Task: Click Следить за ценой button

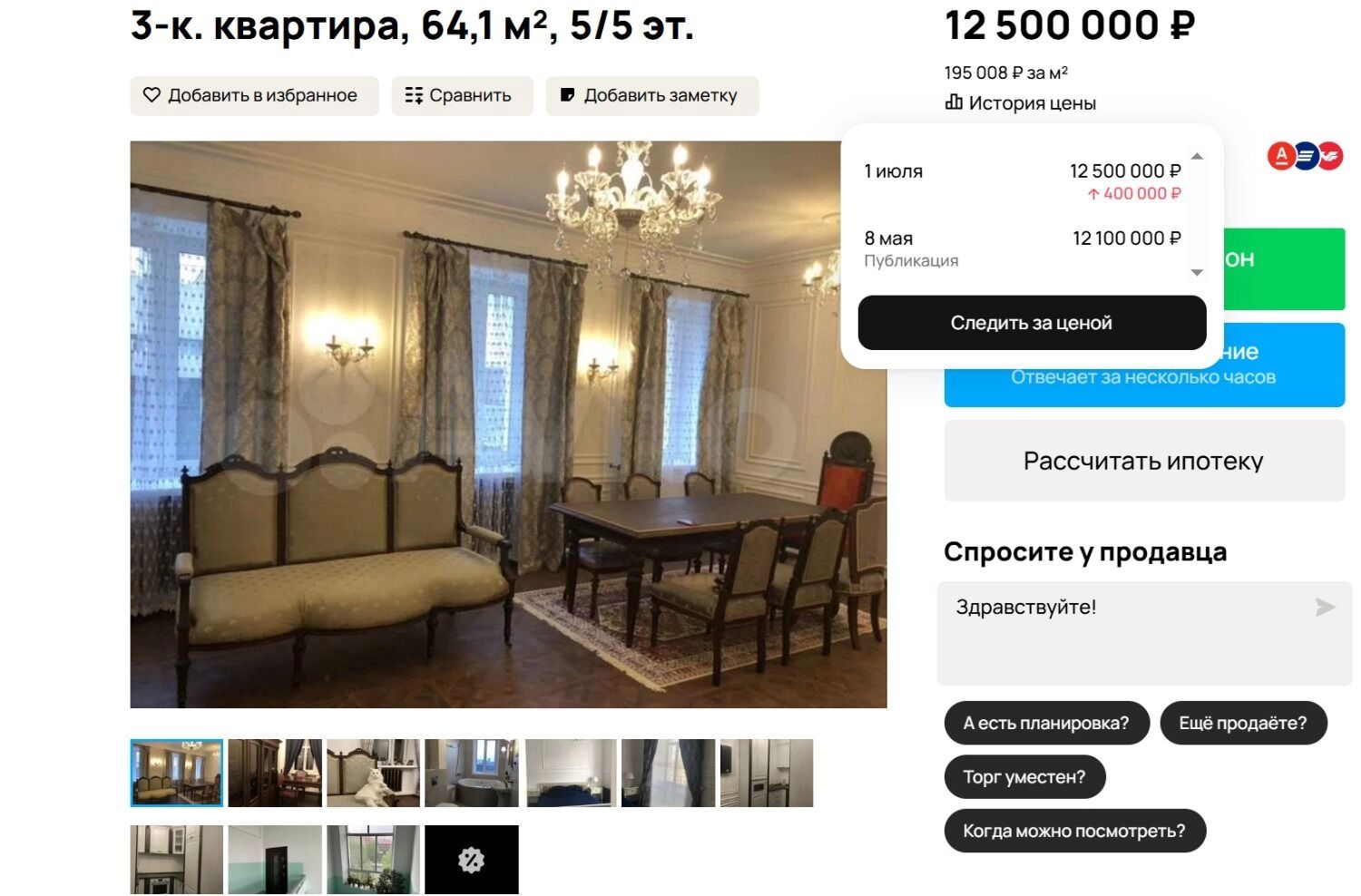Action: pos(1032,323)
